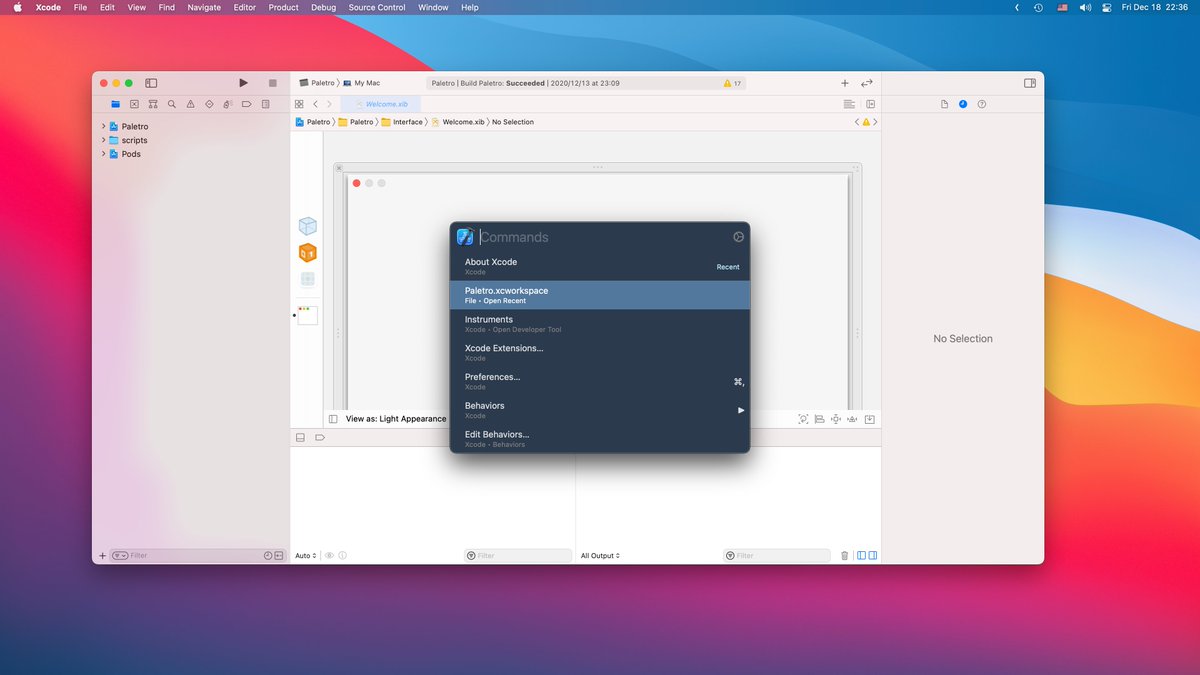
Task: Open the Symbol navigator icon
Action: point(153,104)
